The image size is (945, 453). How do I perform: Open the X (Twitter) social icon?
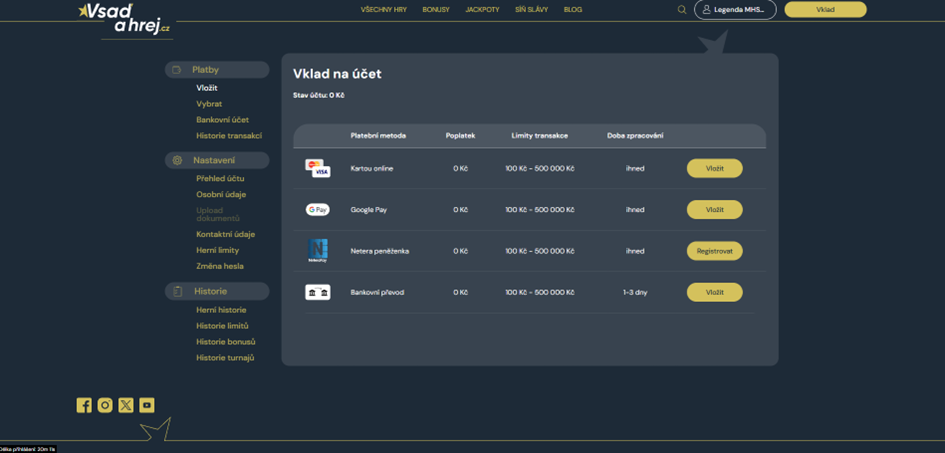pos(125,405)
